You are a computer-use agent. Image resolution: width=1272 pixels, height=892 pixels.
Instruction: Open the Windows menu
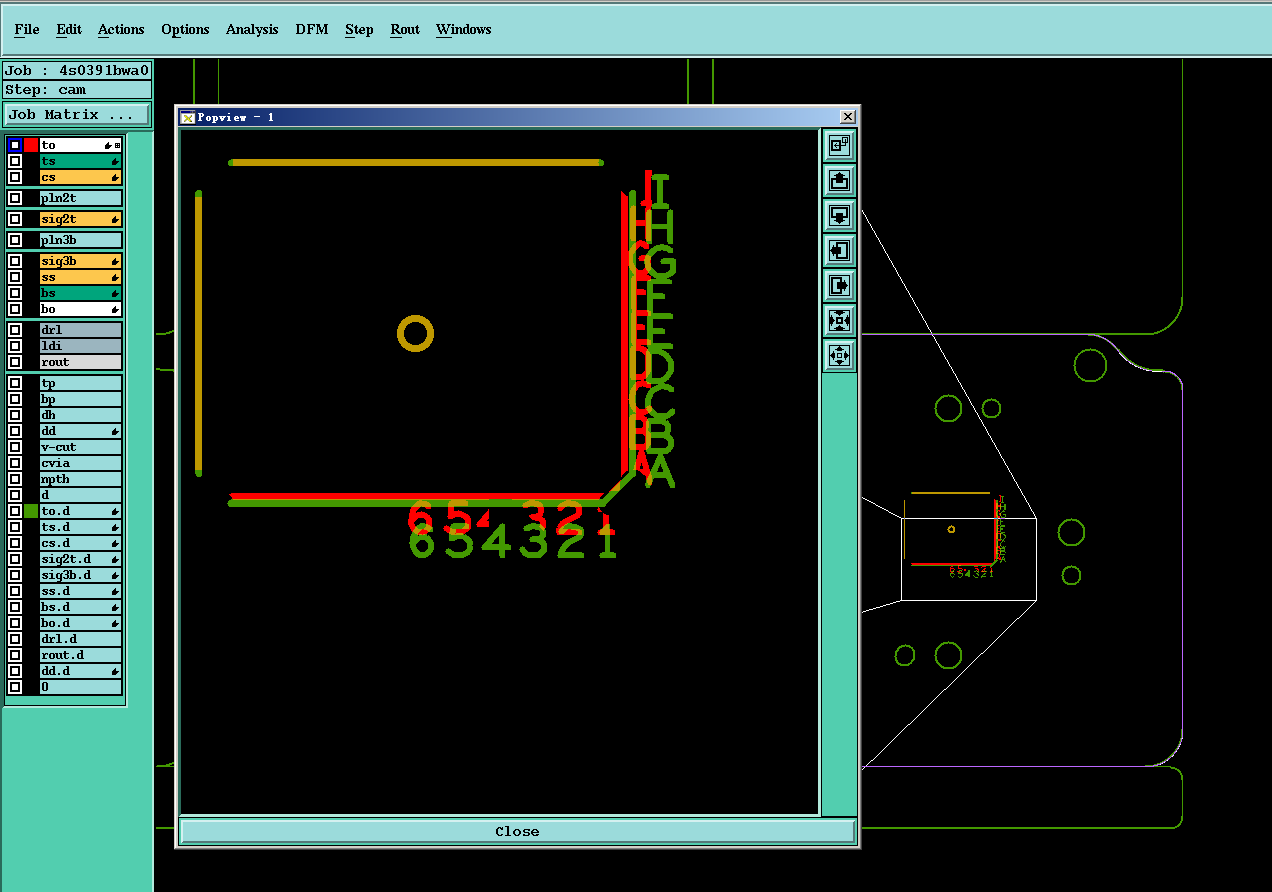coord(464,29)
